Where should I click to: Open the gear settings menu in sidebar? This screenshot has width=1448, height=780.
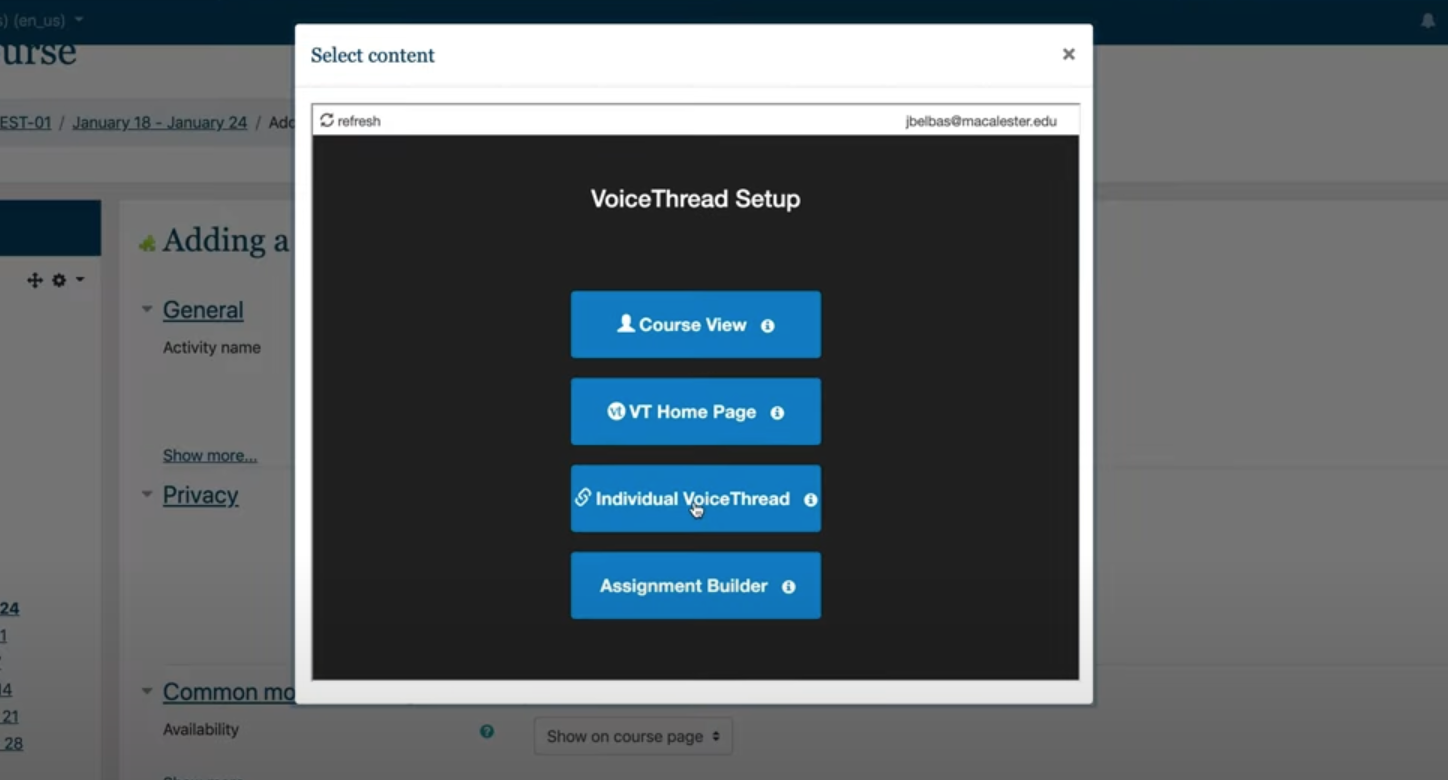click(60, 281)
